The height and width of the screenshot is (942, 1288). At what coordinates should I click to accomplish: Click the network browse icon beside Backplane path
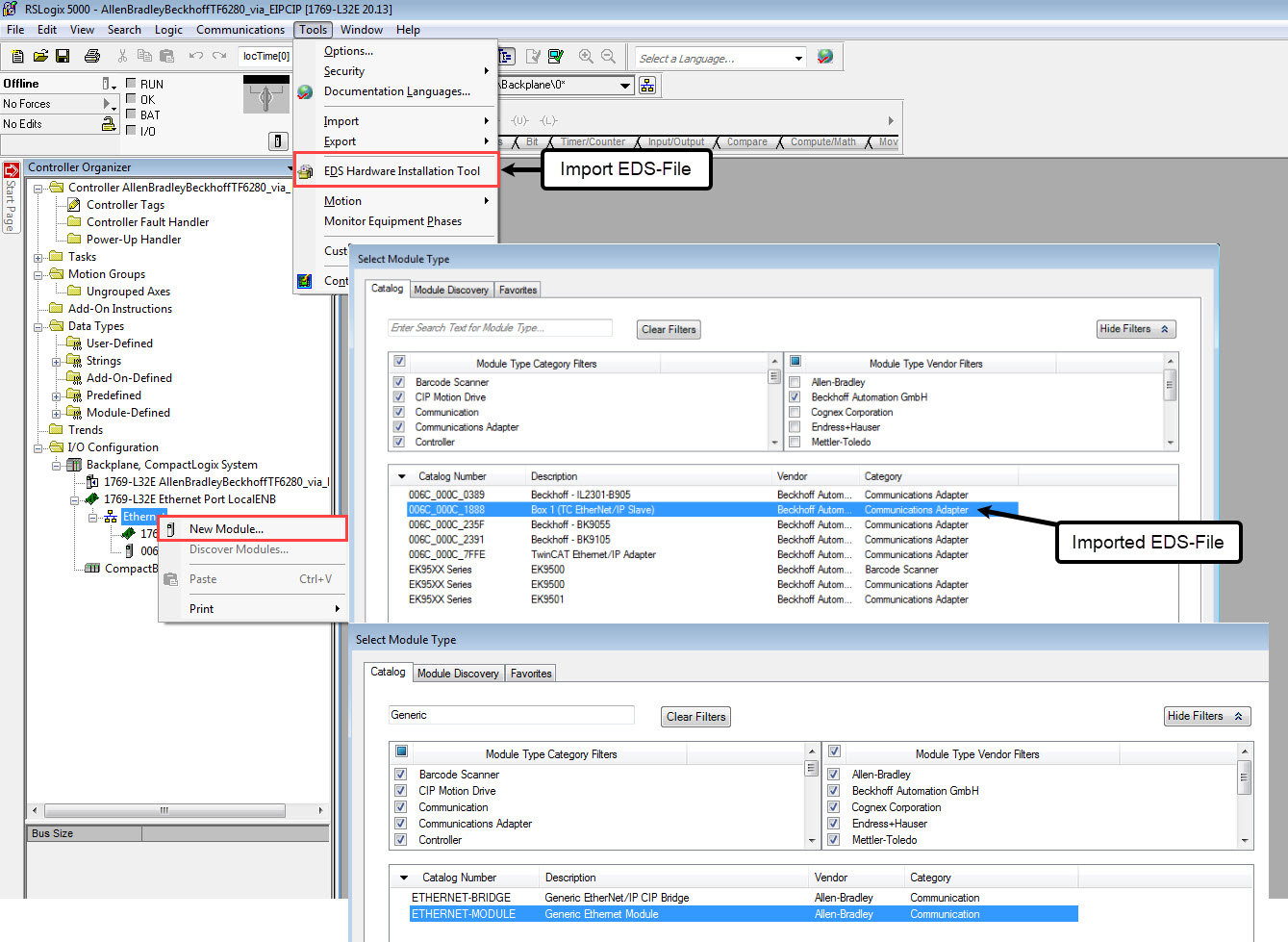pyautogui.click(x=647, y=86)
